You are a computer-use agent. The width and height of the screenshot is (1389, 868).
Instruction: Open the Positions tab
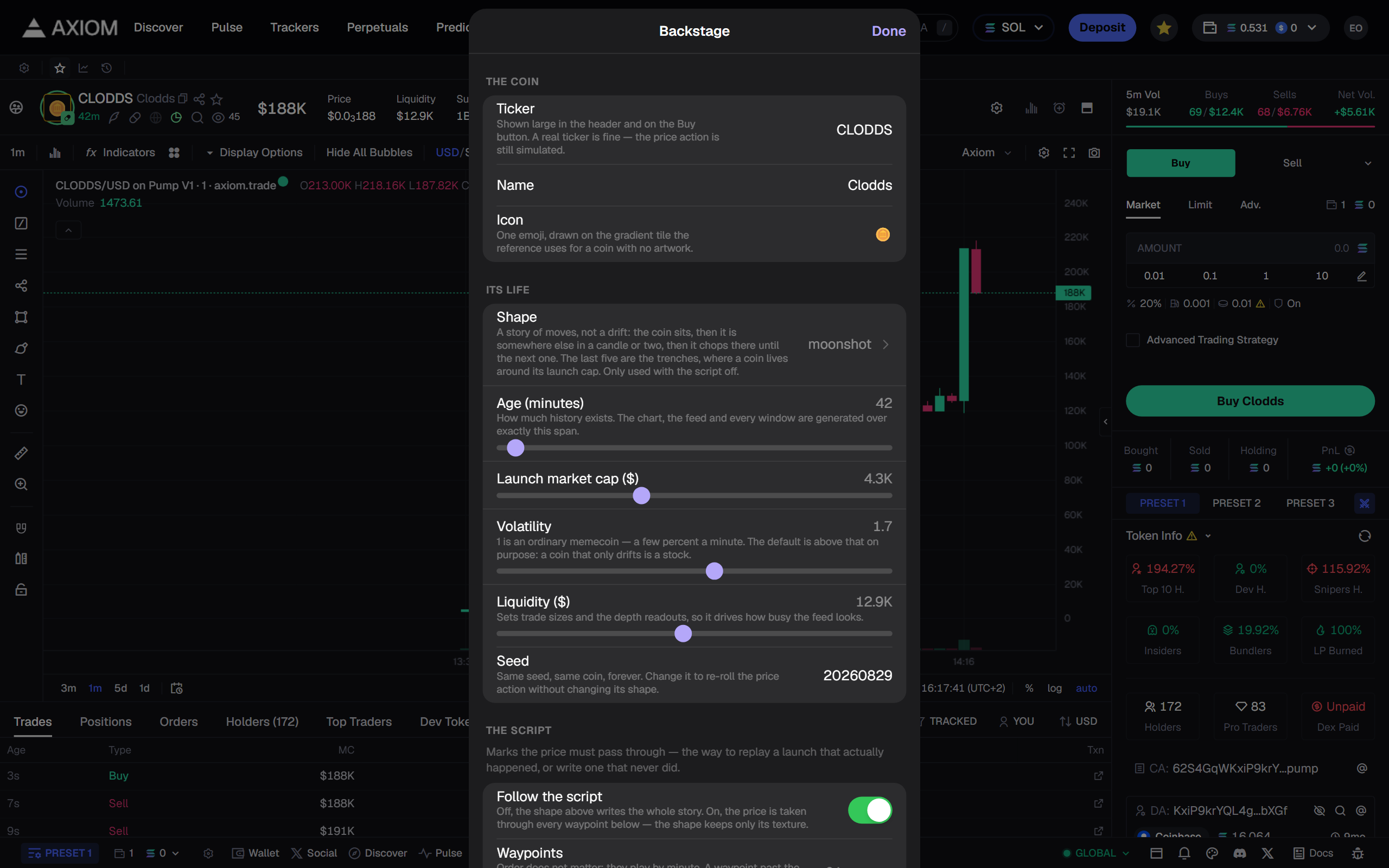pos(106,722)
